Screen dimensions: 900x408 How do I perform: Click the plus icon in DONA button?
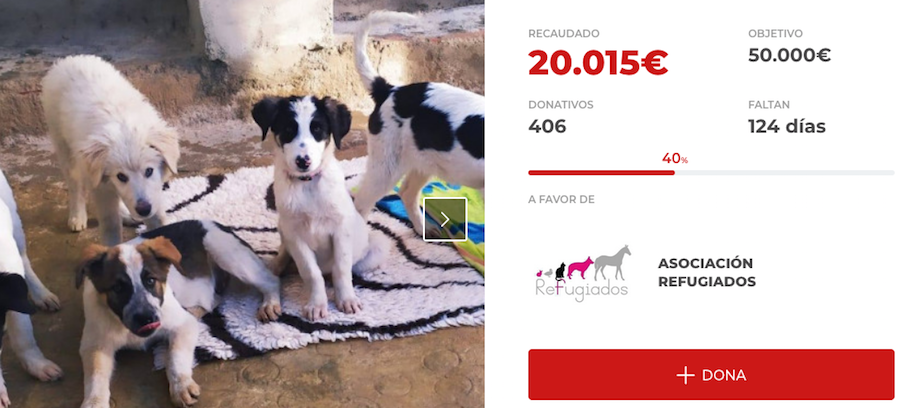tap(685, 375)
